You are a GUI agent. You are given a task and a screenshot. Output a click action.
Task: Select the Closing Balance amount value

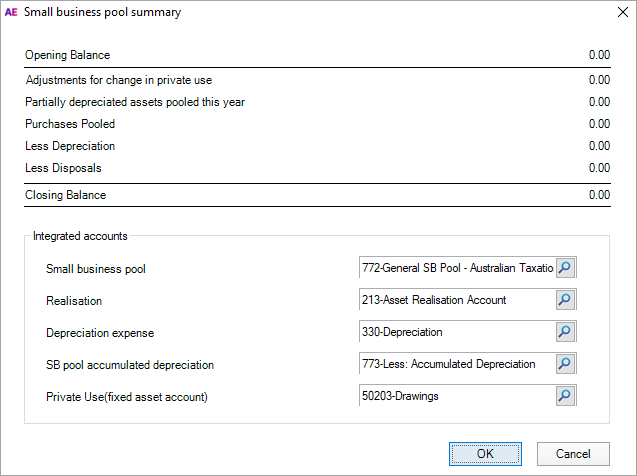coord(599,195)
